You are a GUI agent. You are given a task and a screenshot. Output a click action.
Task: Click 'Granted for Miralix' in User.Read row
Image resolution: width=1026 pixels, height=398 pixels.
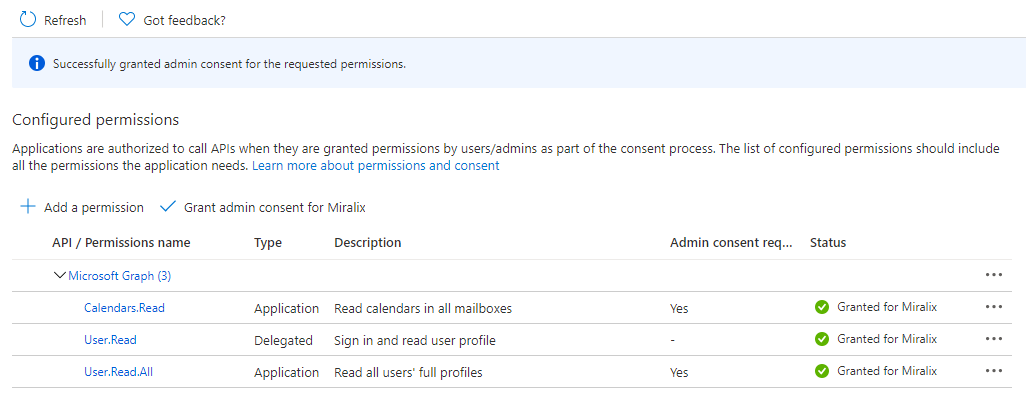887,339
